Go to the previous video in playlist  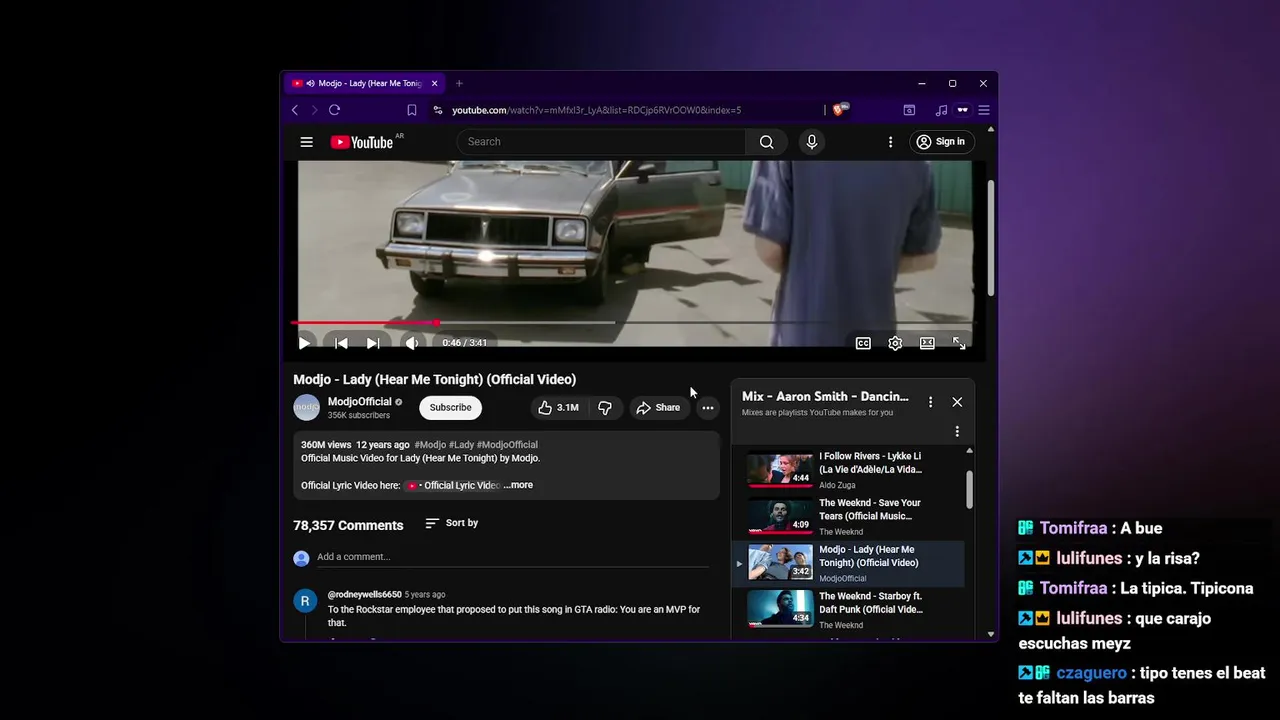point(341,343)
